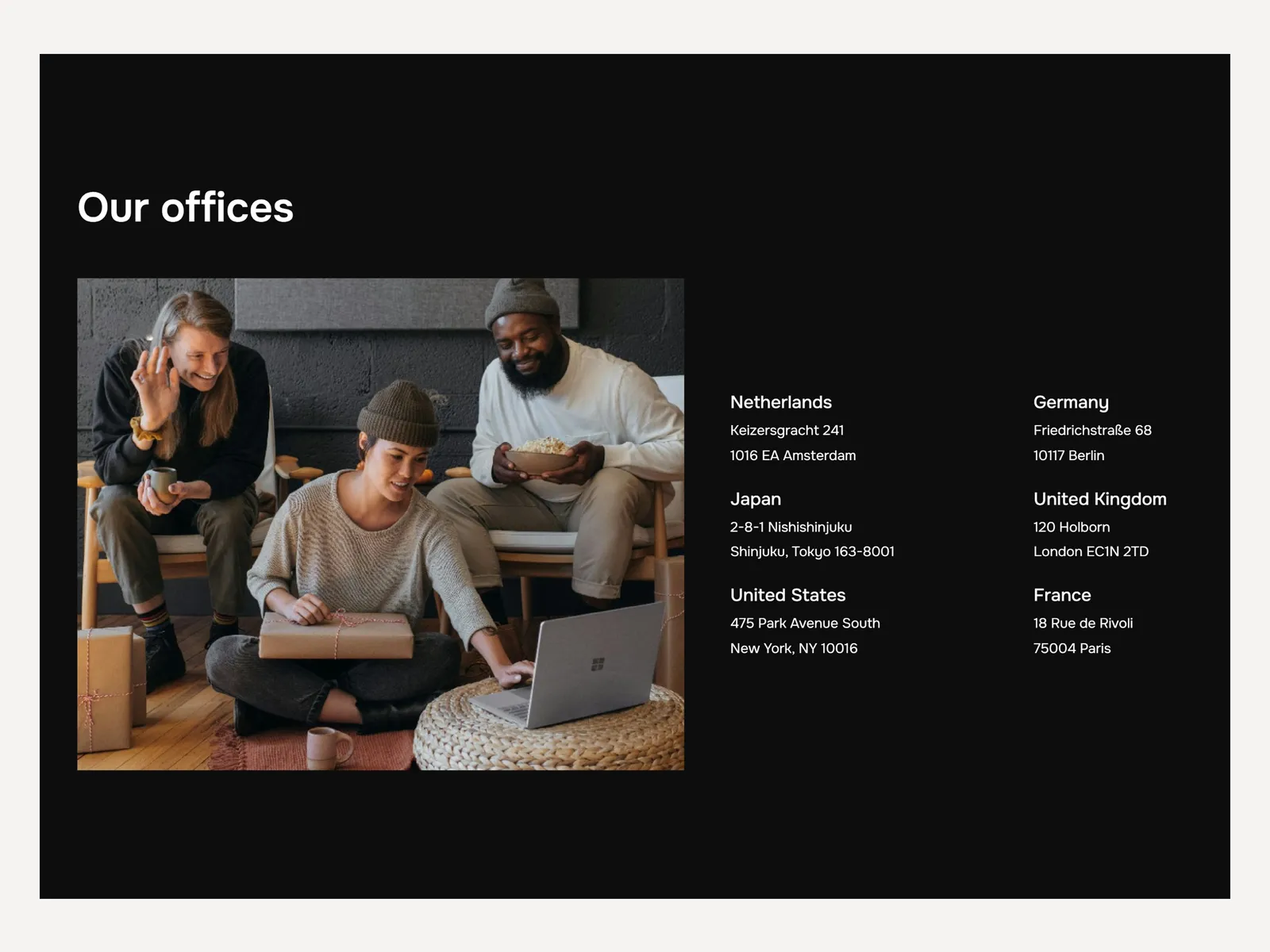Select the Germany office heading

point(1071,402)
